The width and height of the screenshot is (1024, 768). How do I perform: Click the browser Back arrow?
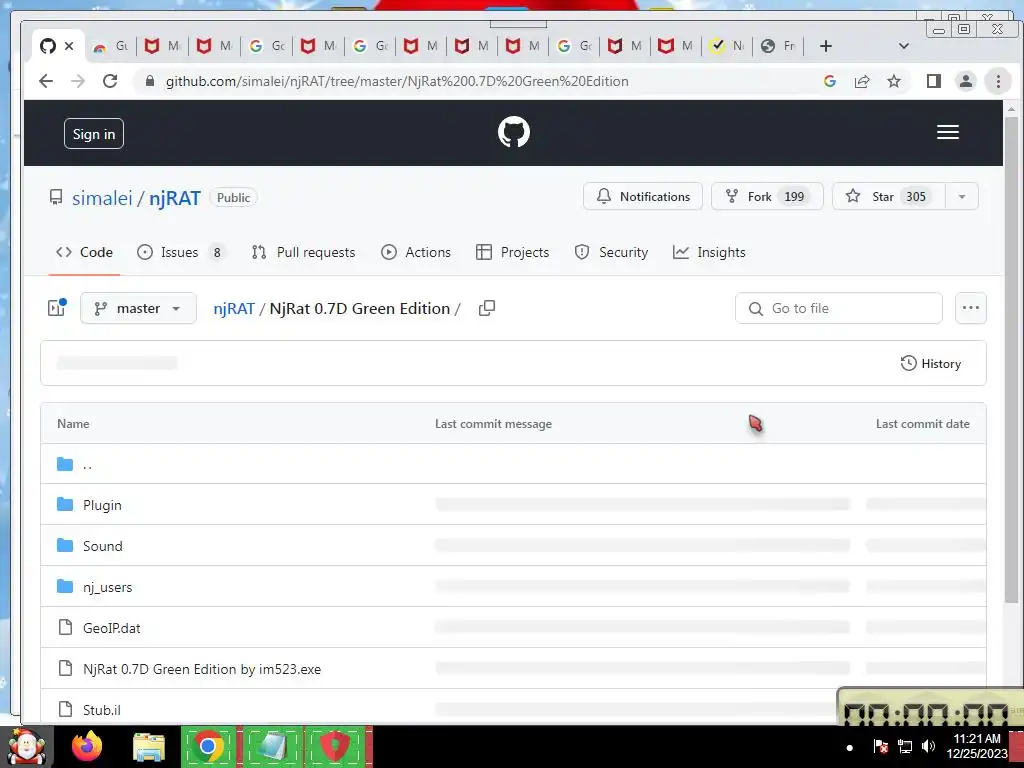(x=46, y=81)
